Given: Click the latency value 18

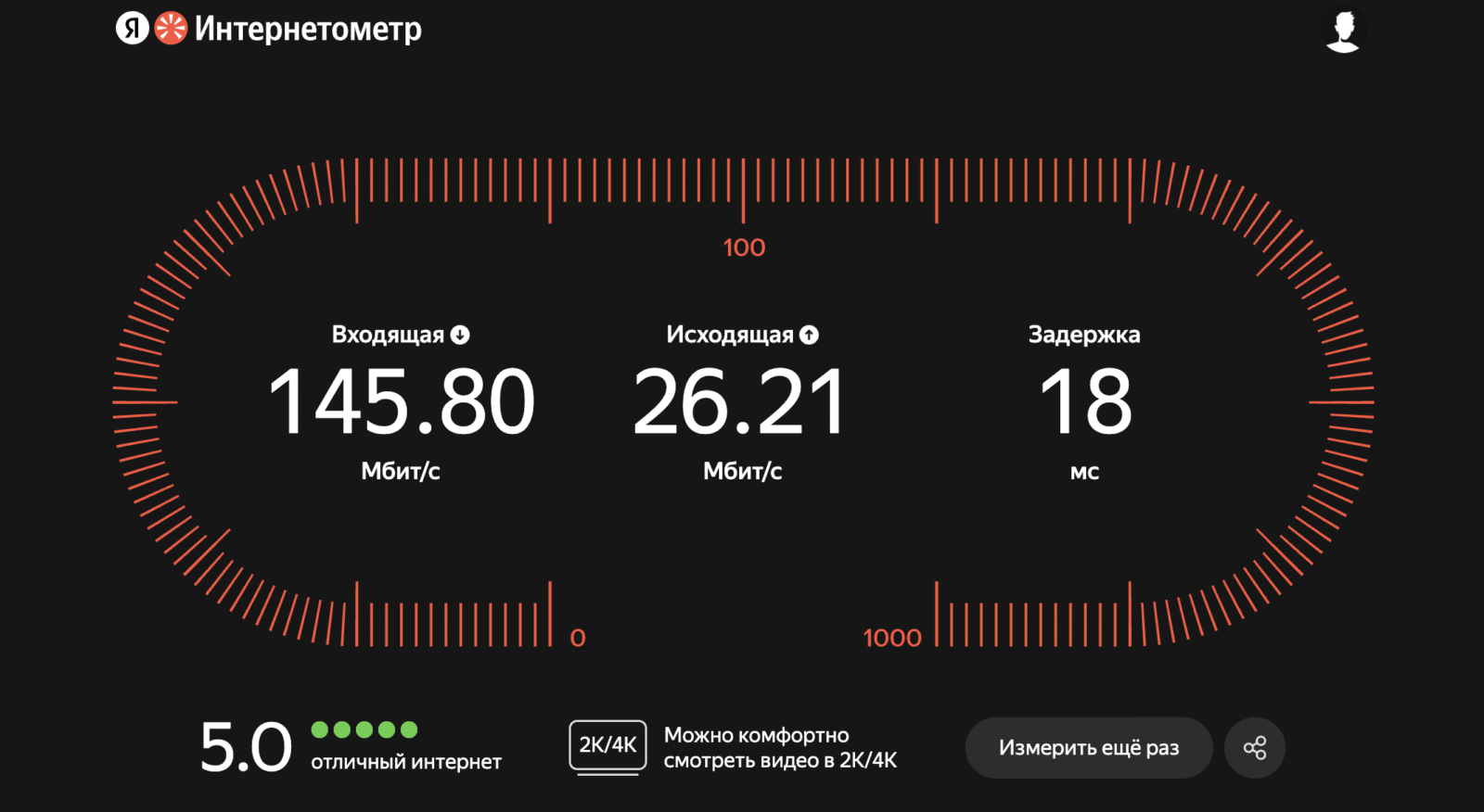Looking at the screenshot, I should [1085, 402].
